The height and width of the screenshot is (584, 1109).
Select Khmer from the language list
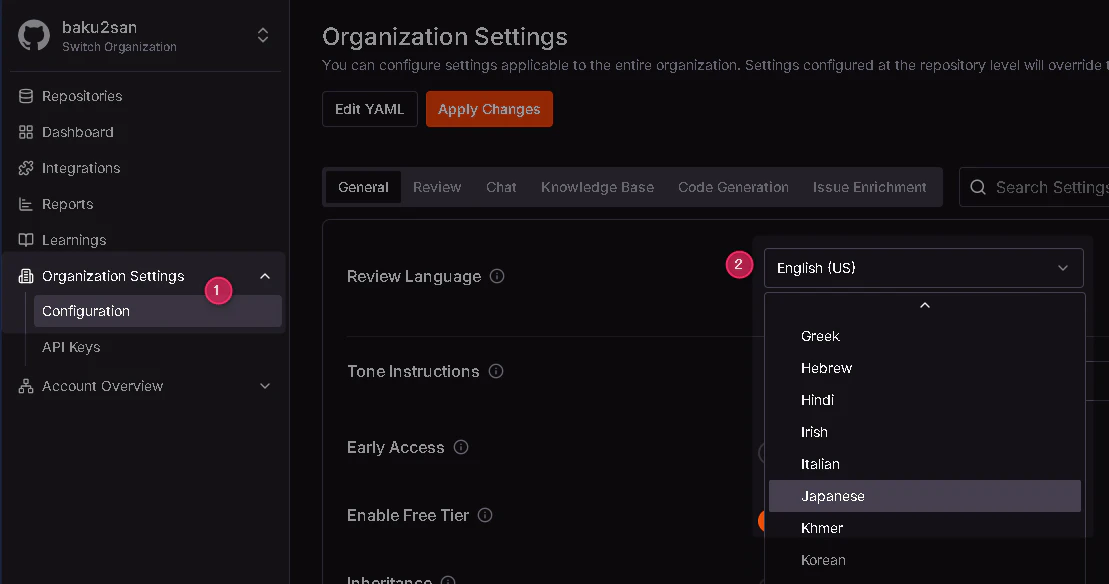point(924,528)
